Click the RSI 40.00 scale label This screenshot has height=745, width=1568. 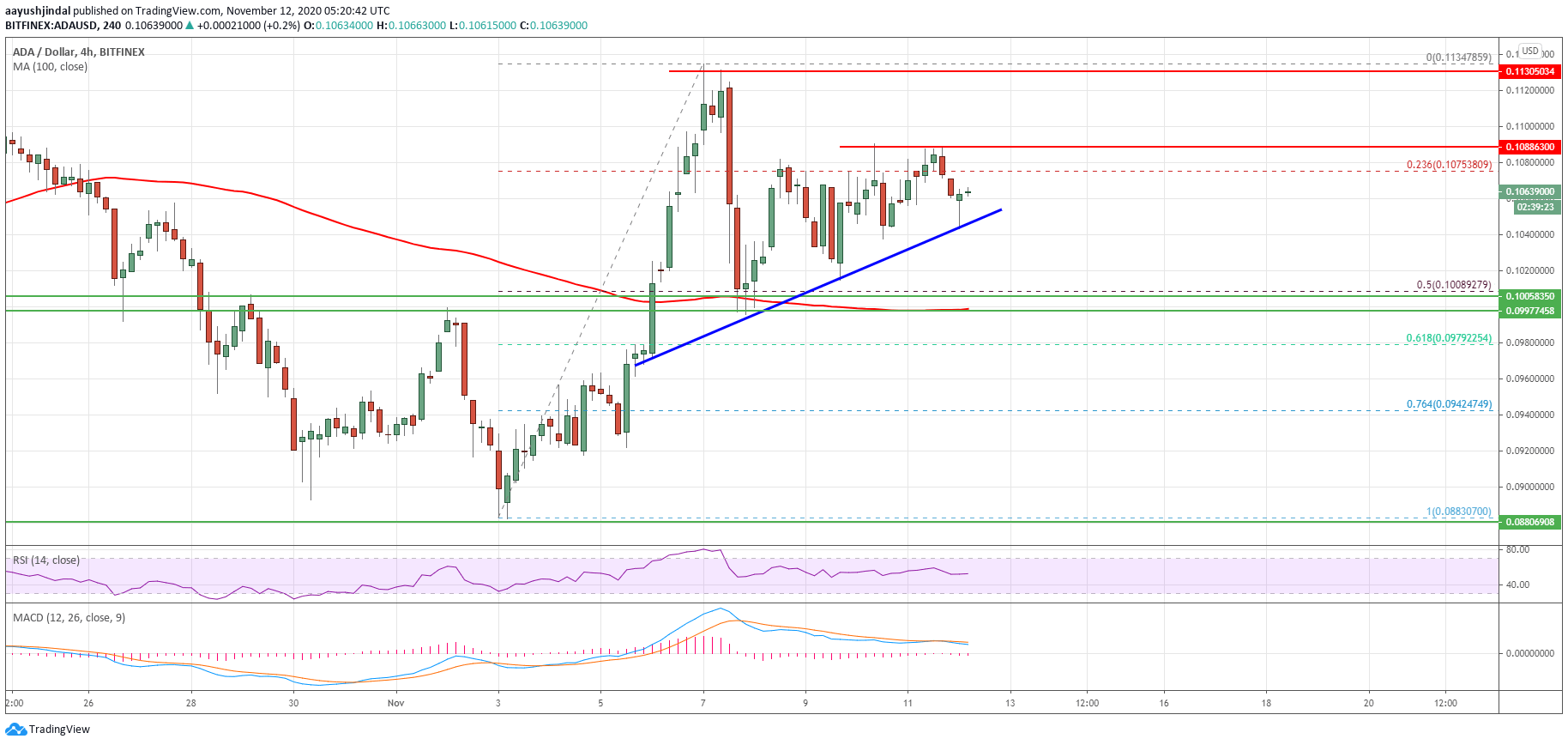[x=1517, y=585]
